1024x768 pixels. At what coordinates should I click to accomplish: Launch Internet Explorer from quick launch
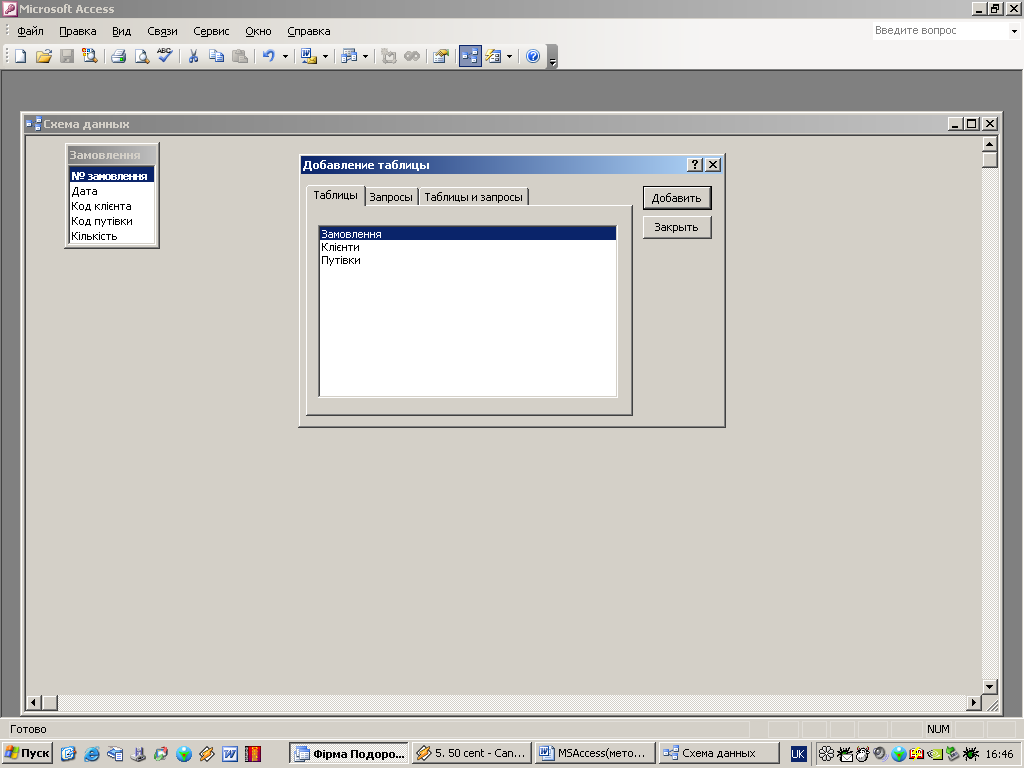tap(91, 754)
